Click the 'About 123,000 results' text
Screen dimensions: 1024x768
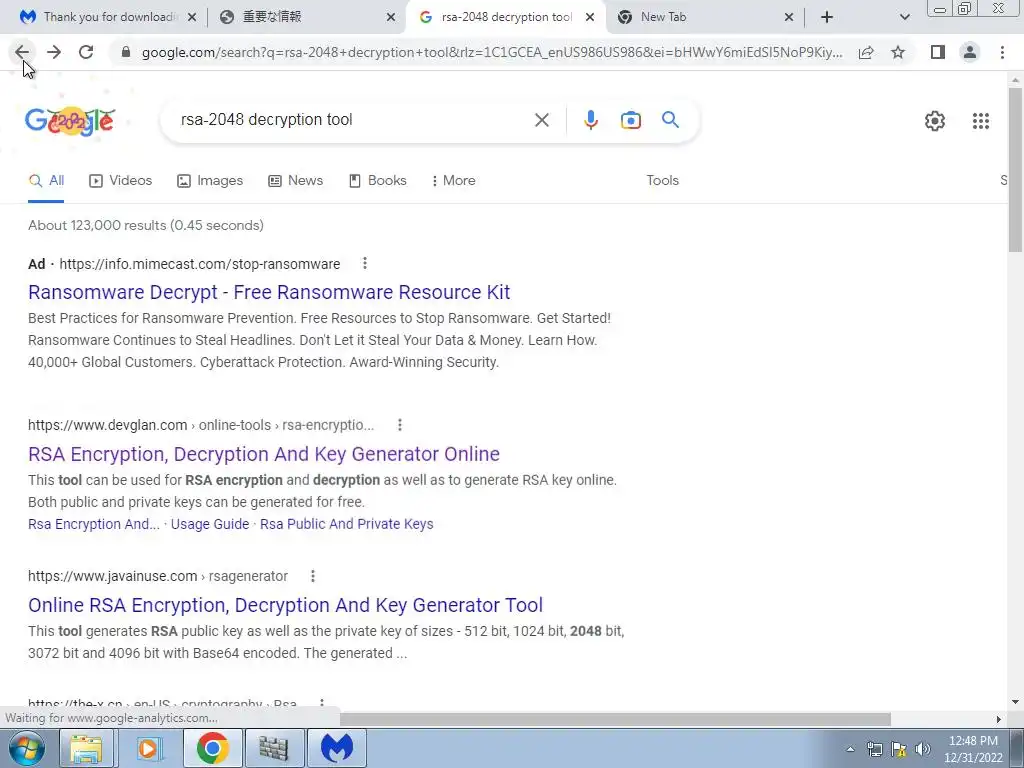(146, 225)
